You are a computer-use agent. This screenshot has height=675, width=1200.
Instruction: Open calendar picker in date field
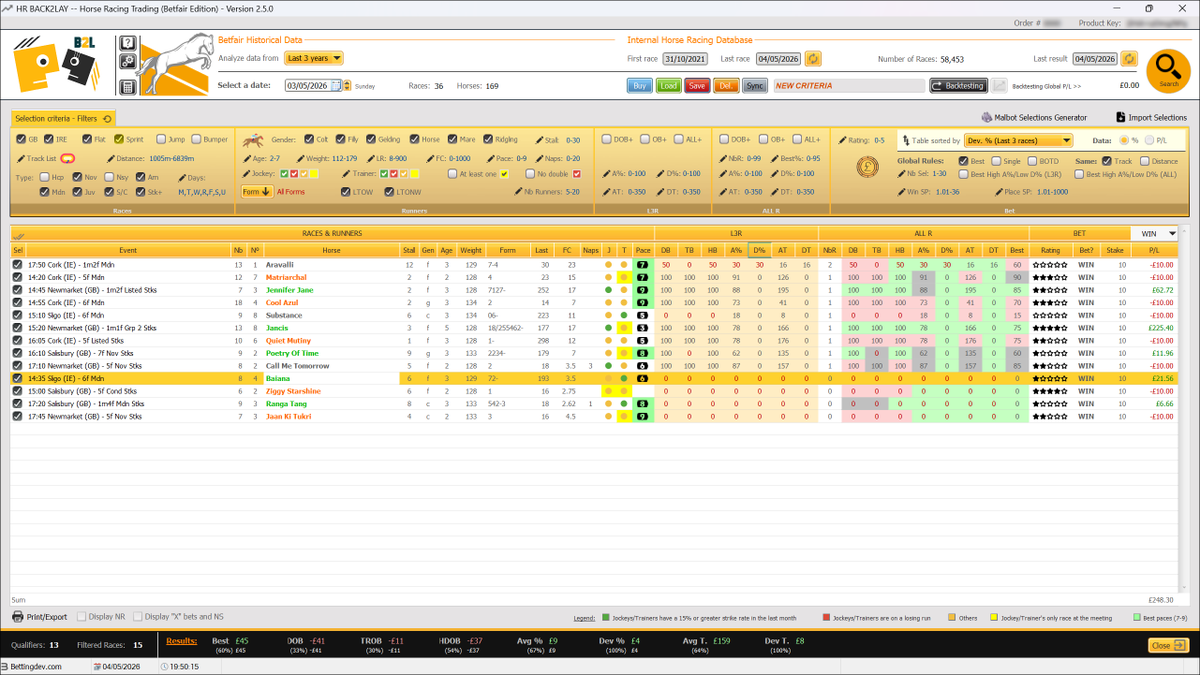pyautogui.click(x=336, y=86)
